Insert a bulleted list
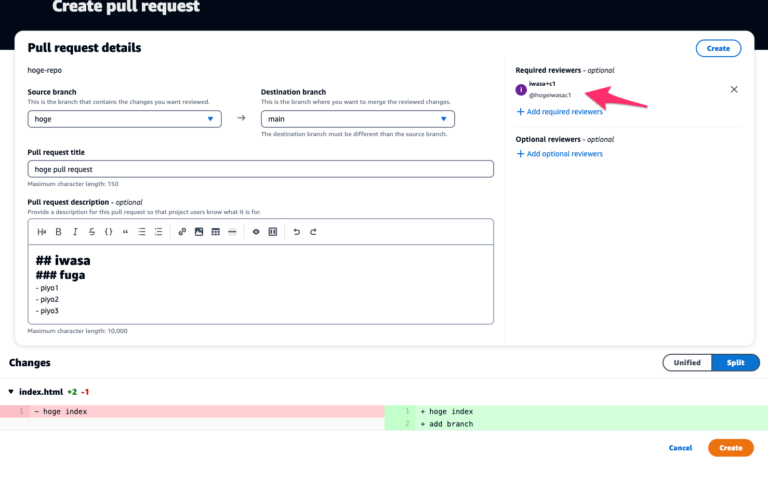 tap(142, 232)
